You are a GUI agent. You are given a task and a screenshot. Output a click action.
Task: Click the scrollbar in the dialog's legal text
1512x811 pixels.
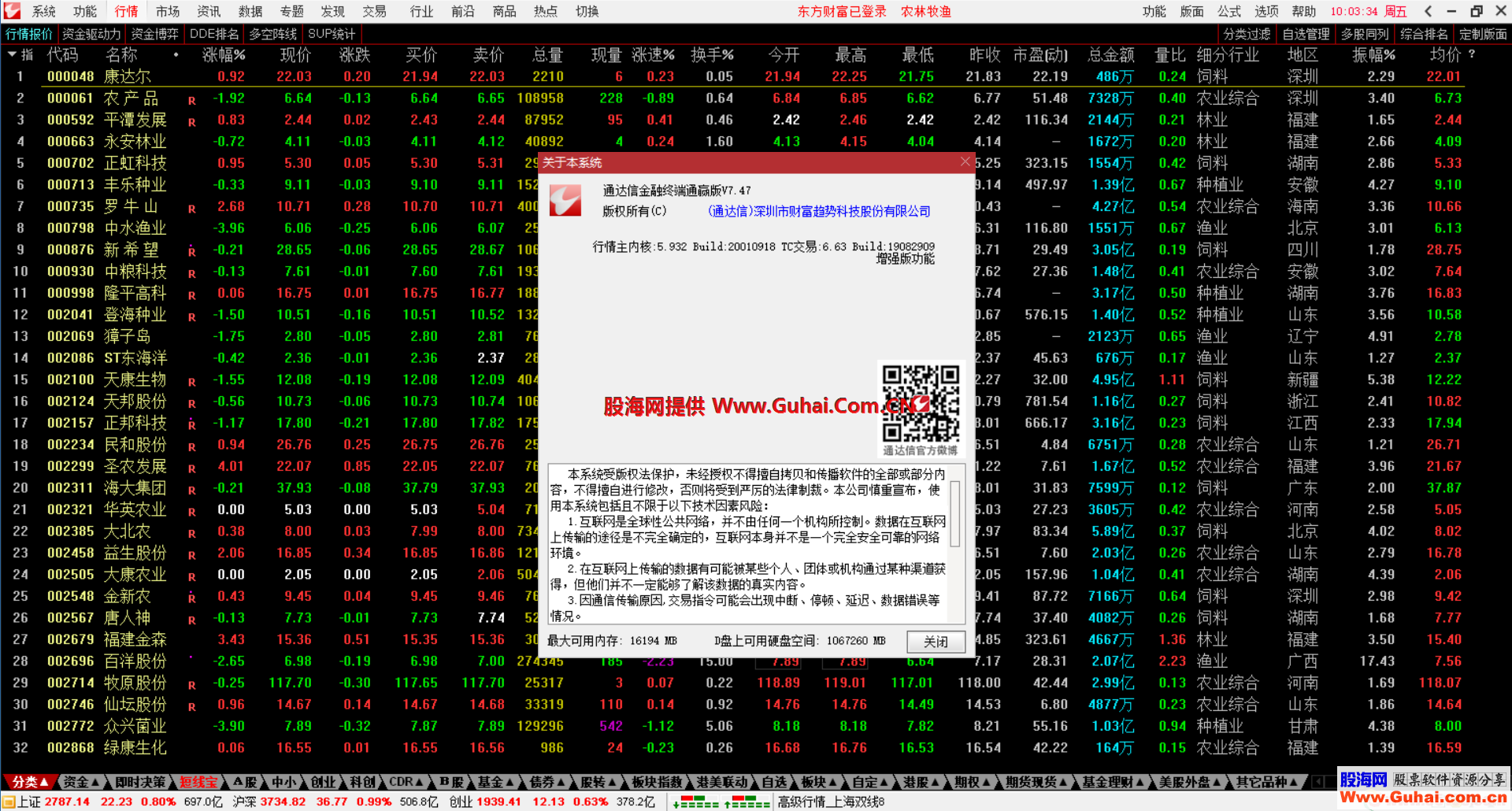point(955,513)
